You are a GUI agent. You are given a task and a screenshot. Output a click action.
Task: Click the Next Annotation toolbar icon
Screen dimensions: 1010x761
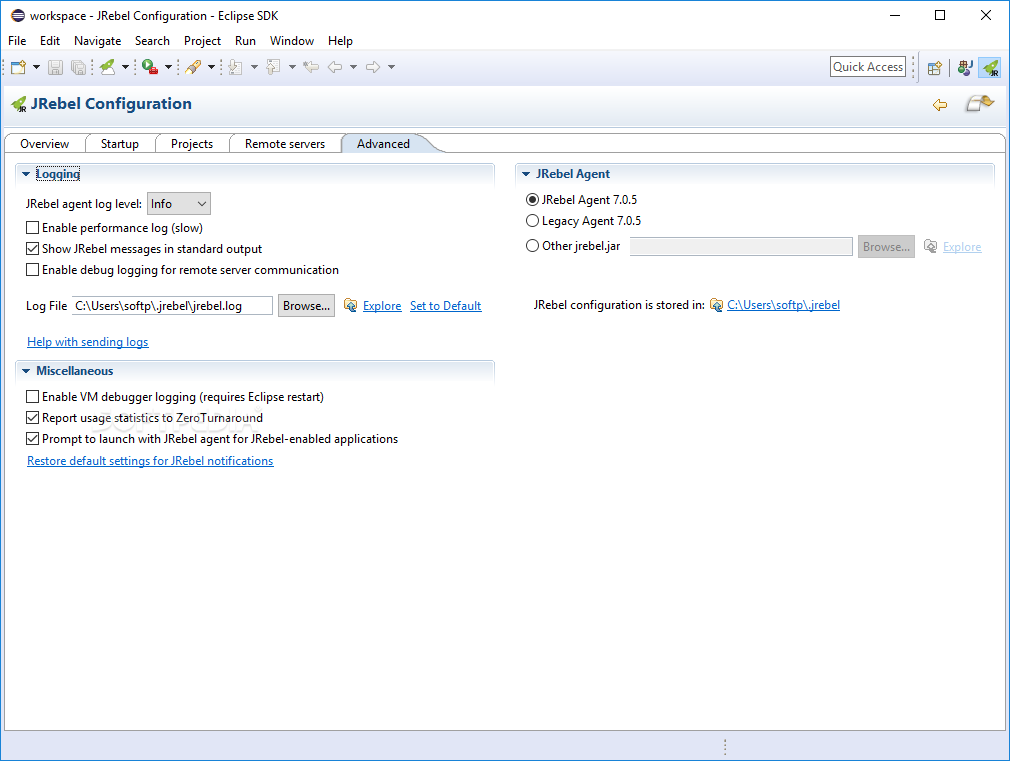pyautogui.click(x=236, y=67)
